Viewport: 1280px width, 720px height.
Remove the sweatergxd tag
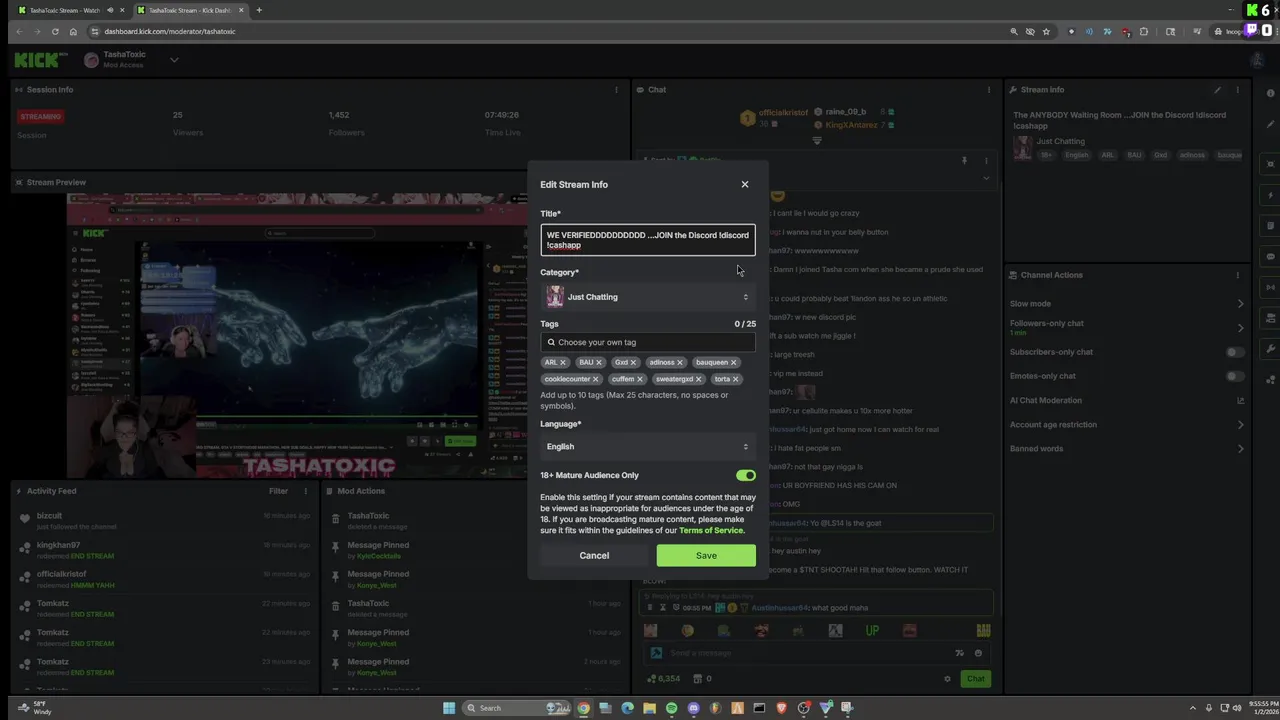698,379
